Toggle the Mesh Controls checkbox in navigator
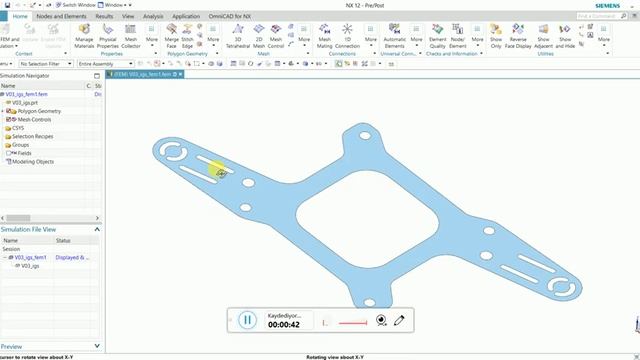 pyautogui.click(x=8, y=120)
